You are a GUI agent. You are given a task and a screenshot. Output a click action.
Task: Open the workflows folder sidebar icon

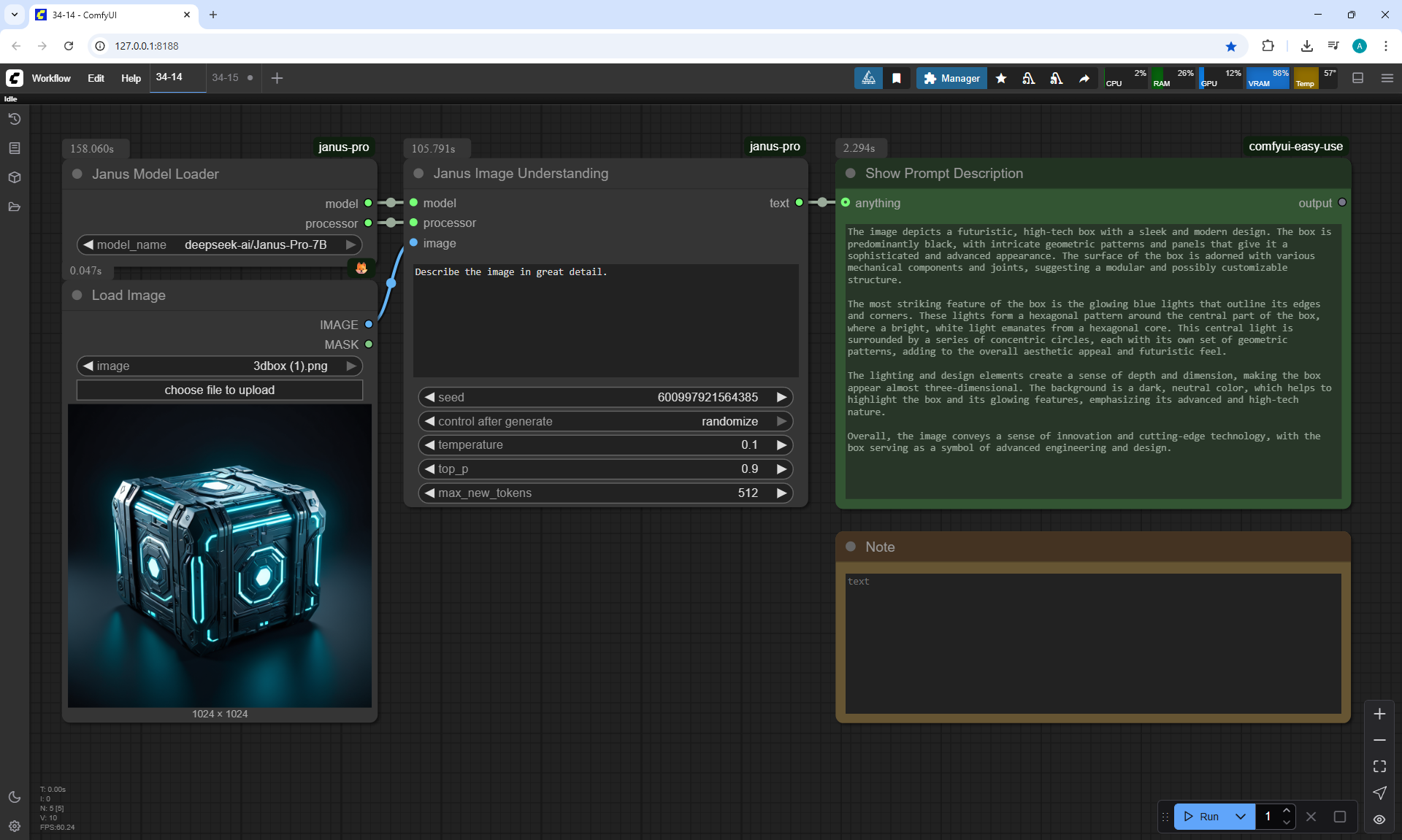15,207
